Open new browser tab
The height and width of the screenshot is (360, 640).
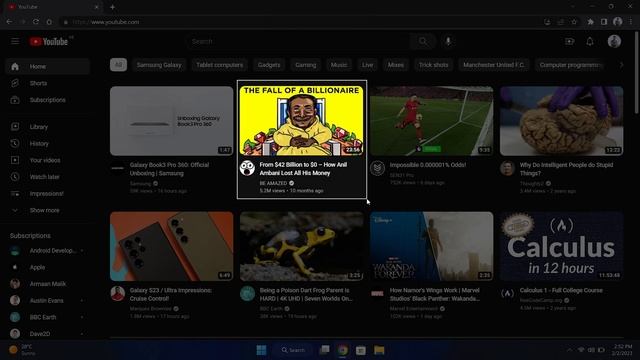click(x=112, y=7)
